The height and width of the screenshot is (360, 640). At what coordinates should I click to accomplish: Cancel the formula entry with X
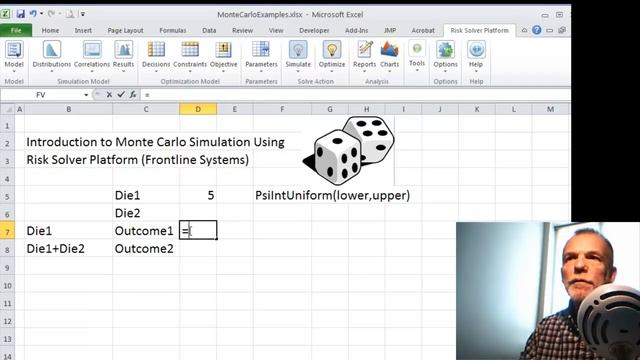click(x=109, y=95)
